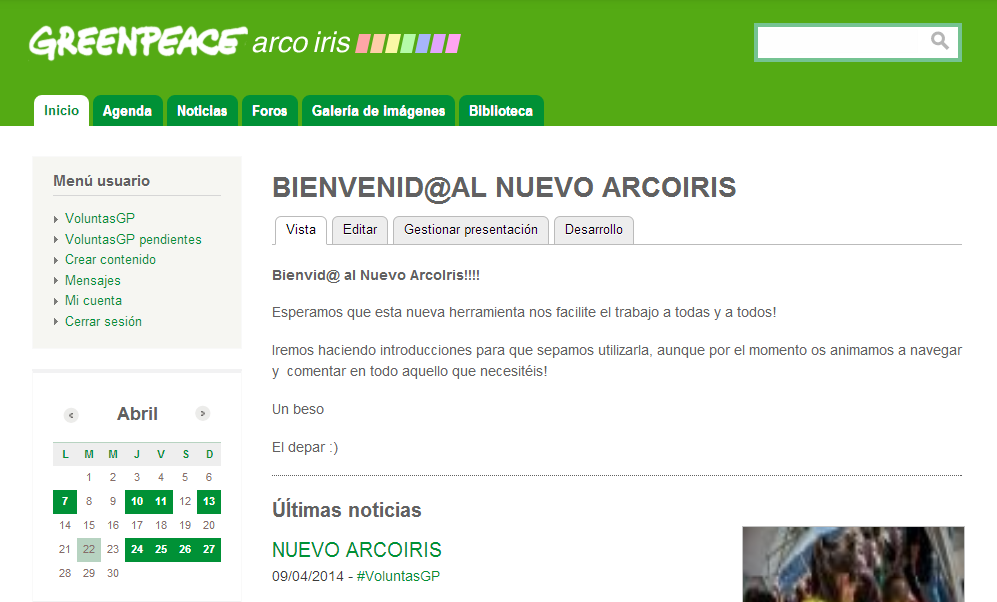Select April 25 in calendar
Image resolution: width=997 pixels, height=602 pixels.
(161, 549)
